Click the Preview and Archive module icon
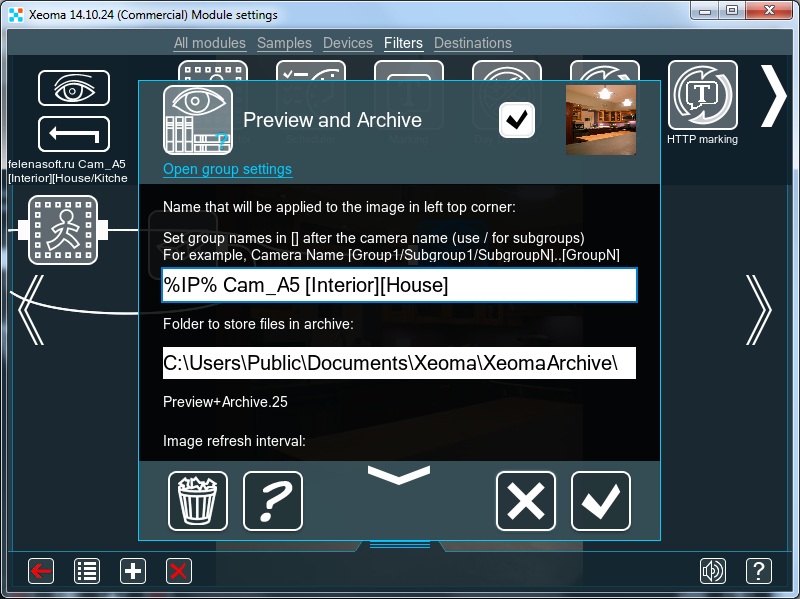This screenshot has width=800, height=599. (197, 120)
